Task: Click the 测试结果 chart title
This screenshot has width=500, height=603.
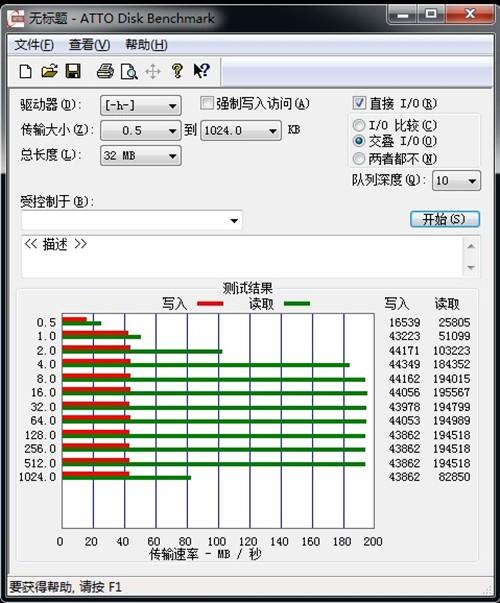Action: (x=248, y=288)
